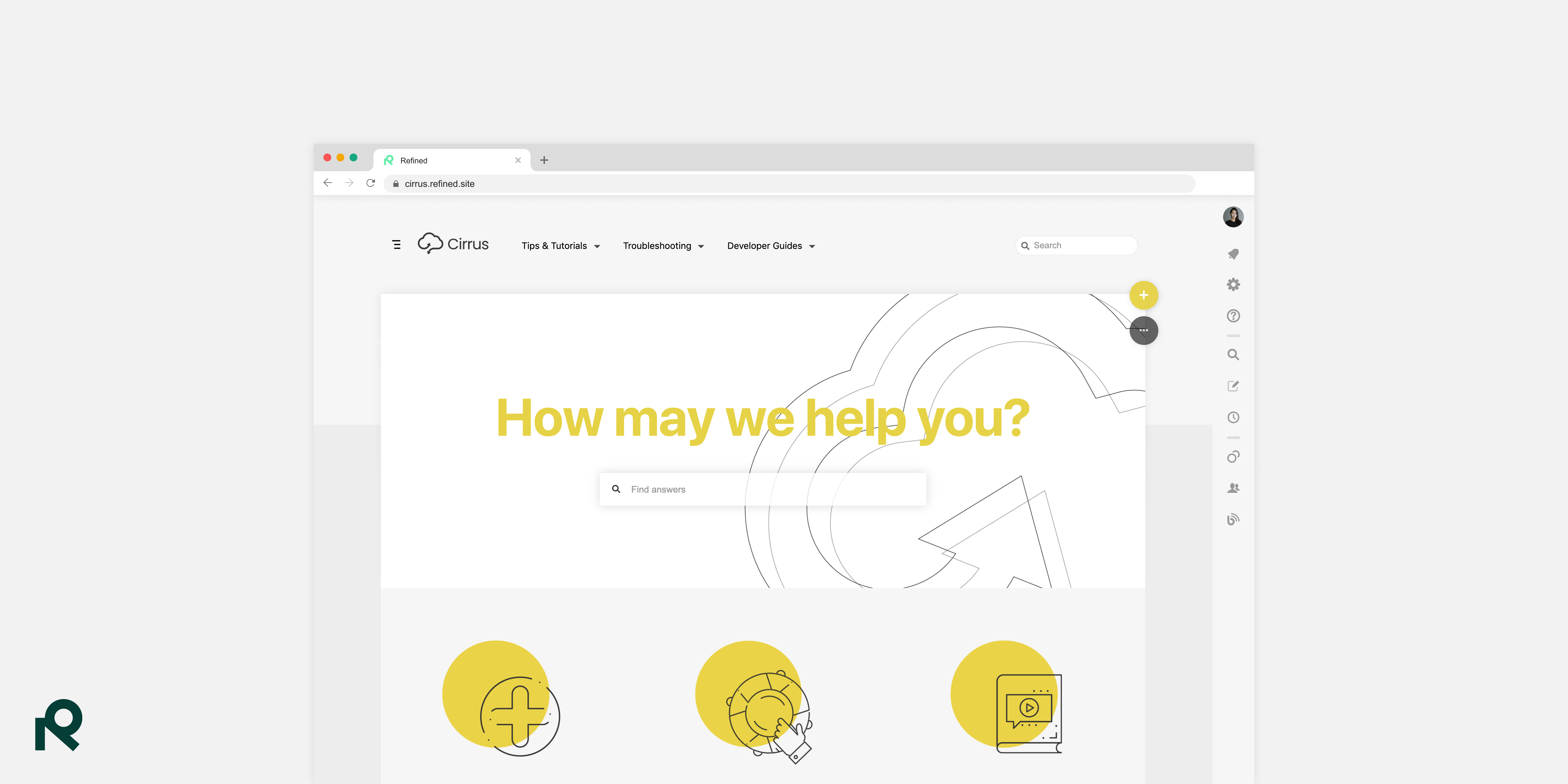Screen dimensions: 1568x784
Task: Open the people icon in sidebar
Action: (1233, 488)
